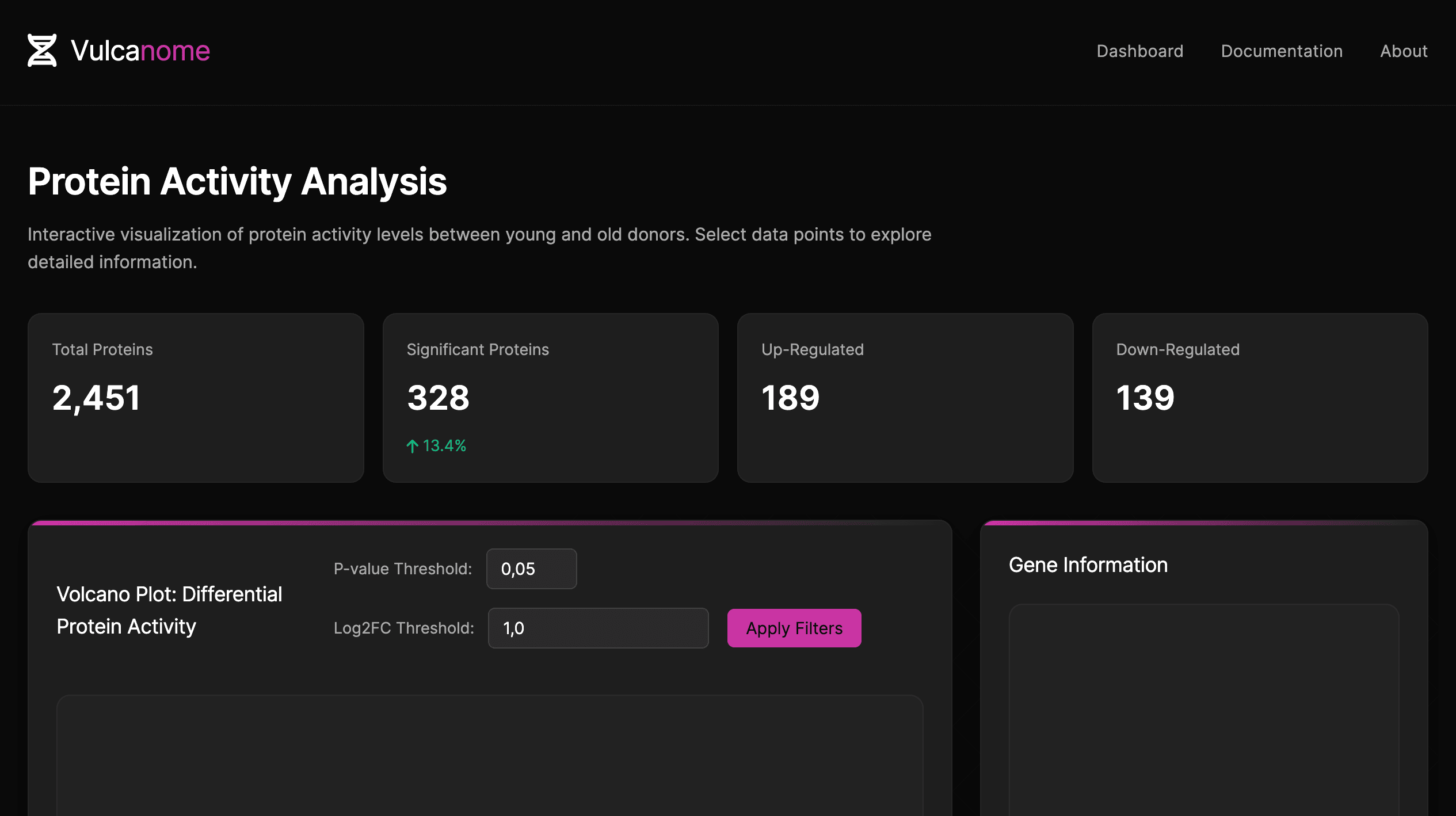Select the Significant Proteins value 328
This screenshot has height=816, width=1456.
[438, 398]
